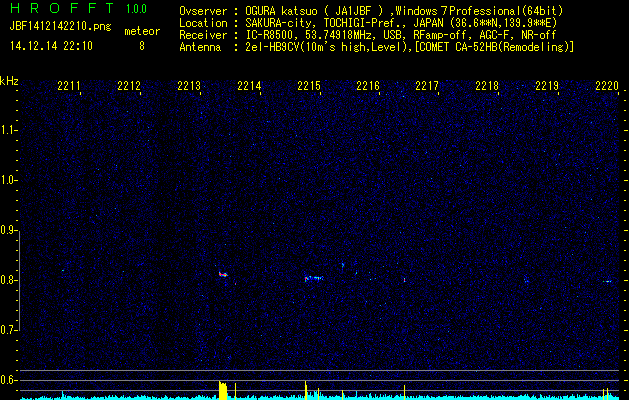629x400 pixels.
Task: Click the Location line SAKURA-city, TOCHIGI-Pref.
Action: click(368, 23)
